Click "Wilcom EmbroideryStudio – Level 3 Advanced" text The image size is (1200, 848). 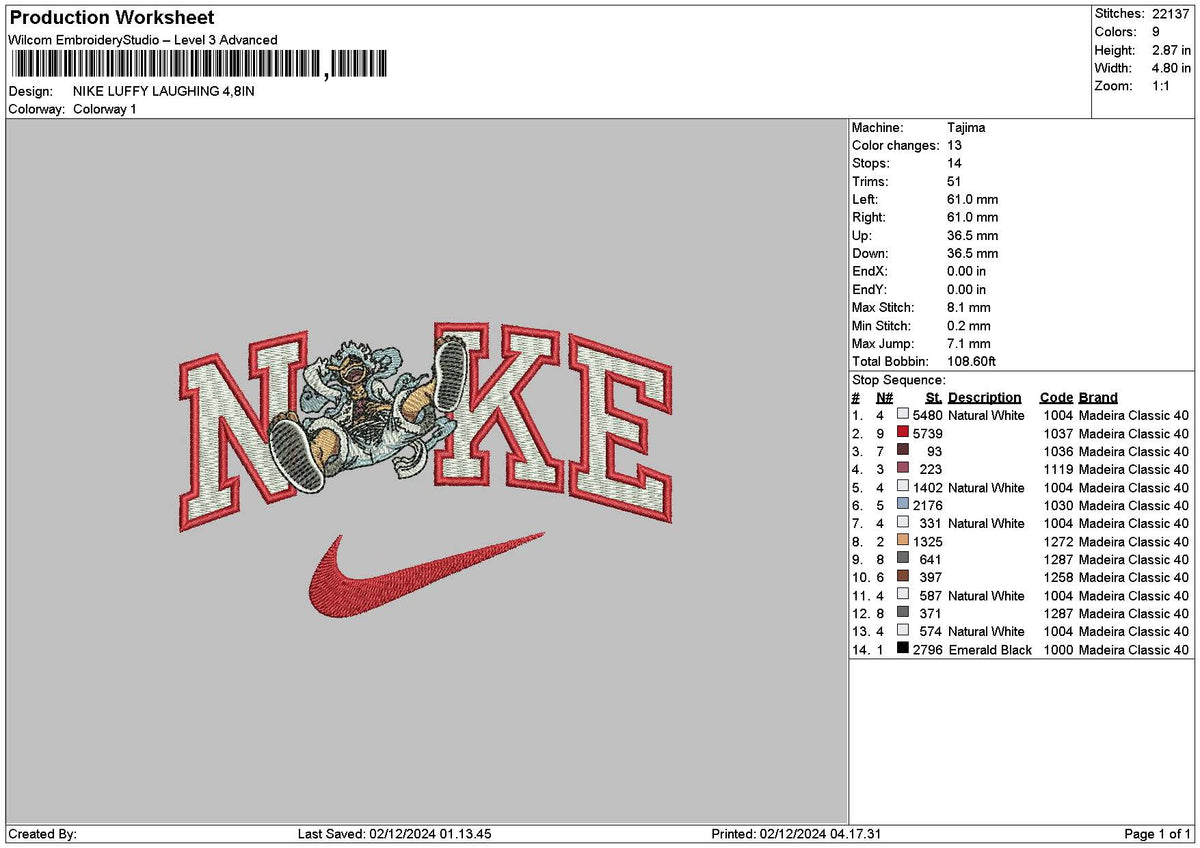pos(143,40)
